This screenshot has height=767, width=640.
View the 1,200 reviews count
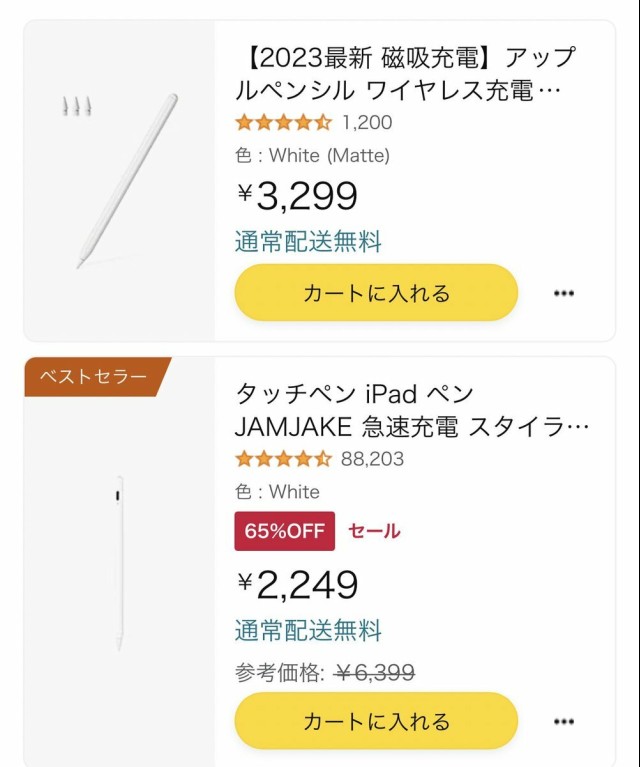coord(367,123)
